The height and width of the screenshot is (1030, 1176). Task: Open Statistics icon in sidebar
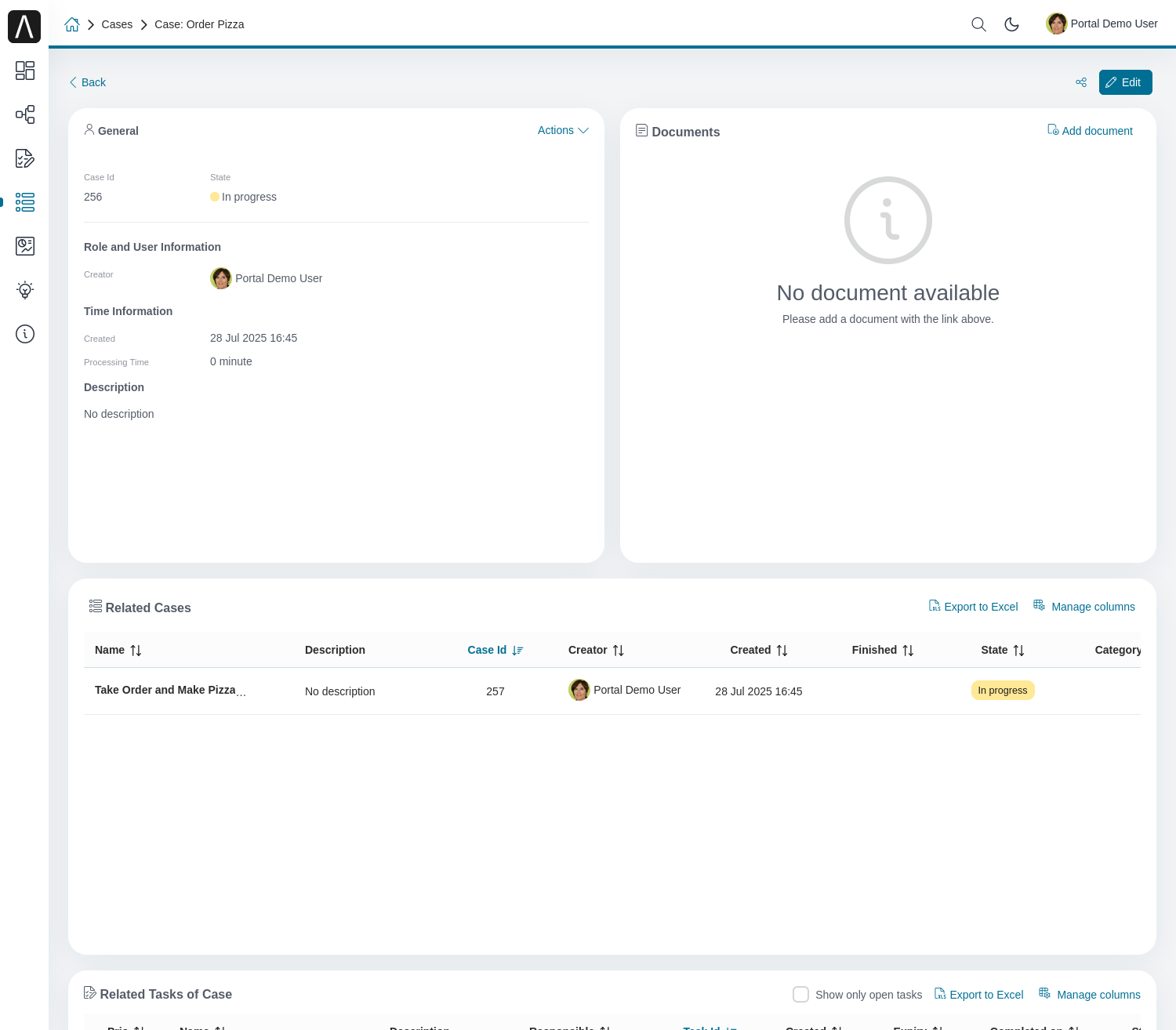pos(25,246)
